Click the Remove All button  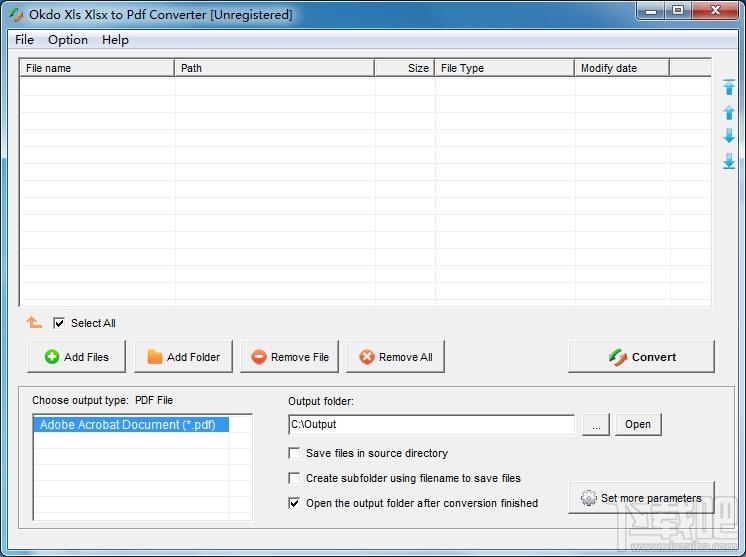395,357
